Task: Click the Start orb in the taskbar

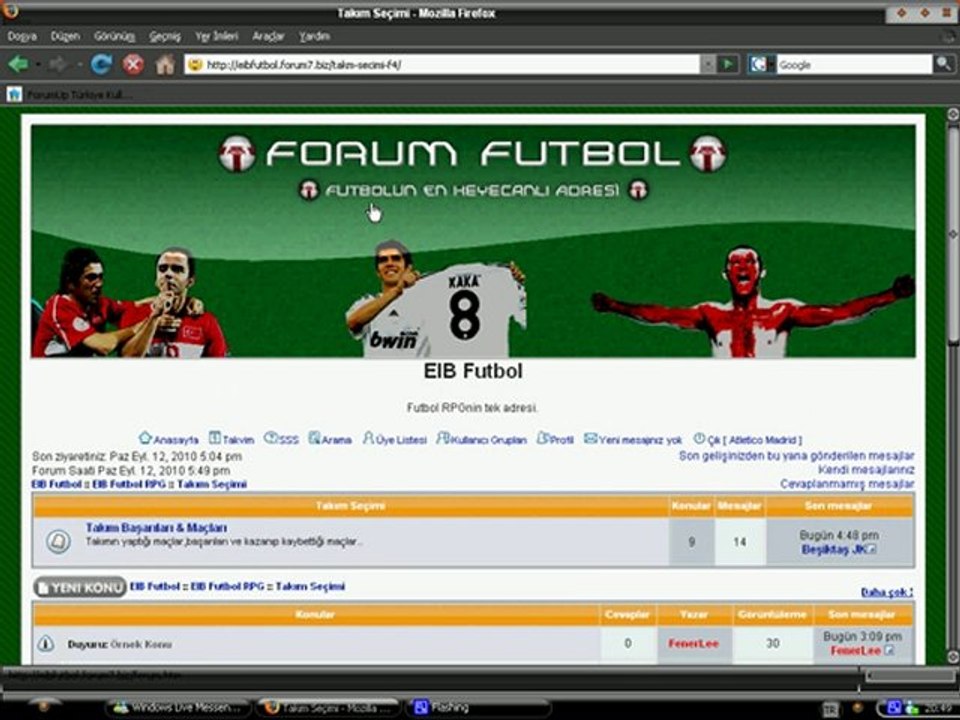Action: click(x=43, y=707)
